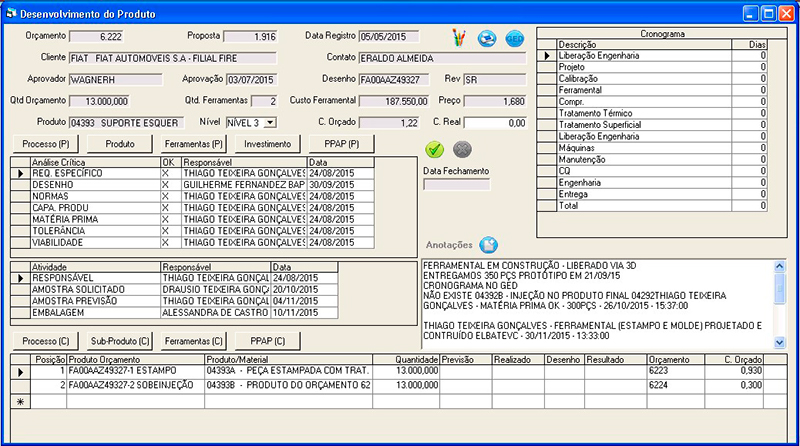Click the window title bar app icon
This screenshot has height=446, width=800.
click(x=11, y=13)
